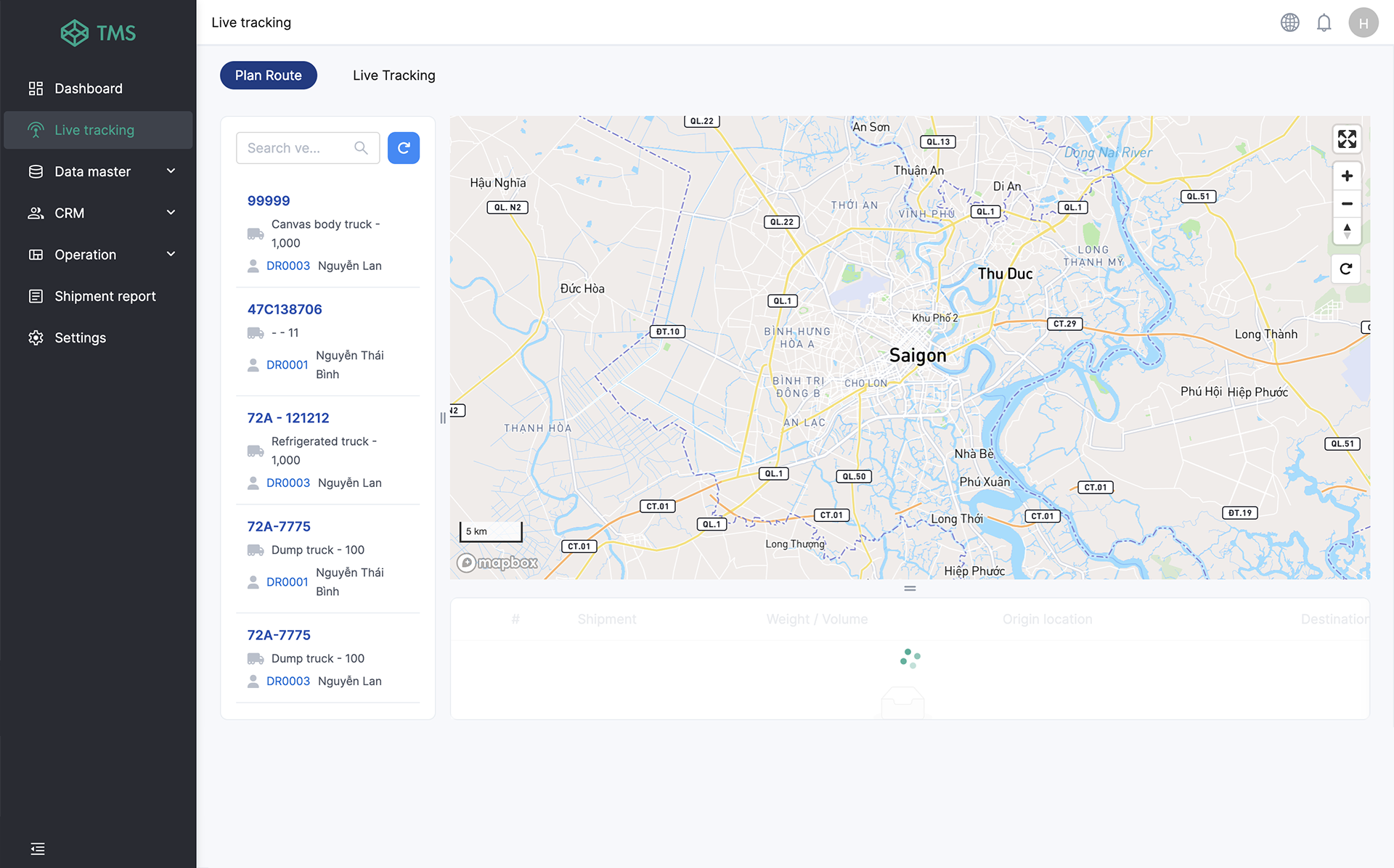Toggle the sidebar collapse button
The height and width of the screenshot is (868, 1394).
[x=37, y=848]
